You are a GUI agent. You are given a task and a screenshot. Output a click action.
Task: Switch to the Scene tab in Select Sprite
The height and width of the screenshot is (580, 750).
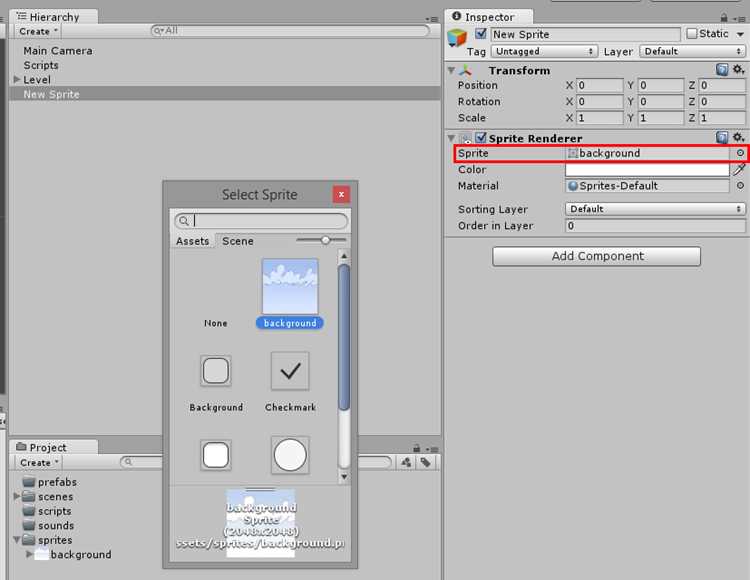[237, 241]
